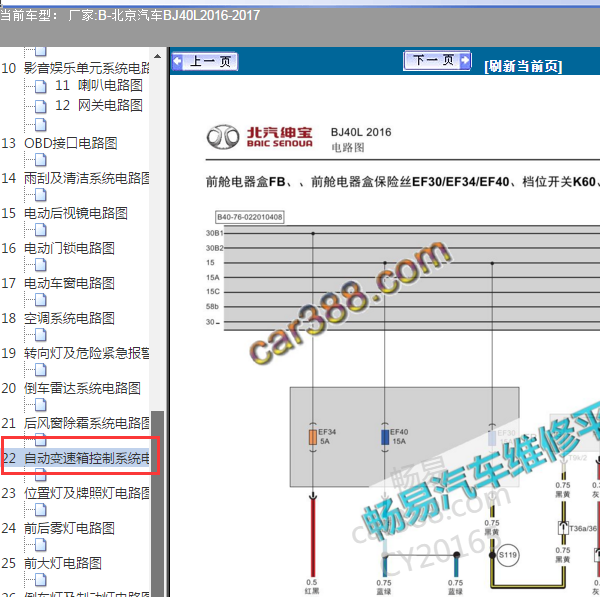Click the tree panel scrollbar thumb
This screenshot has width=600, height=597.
pos(157,503)
